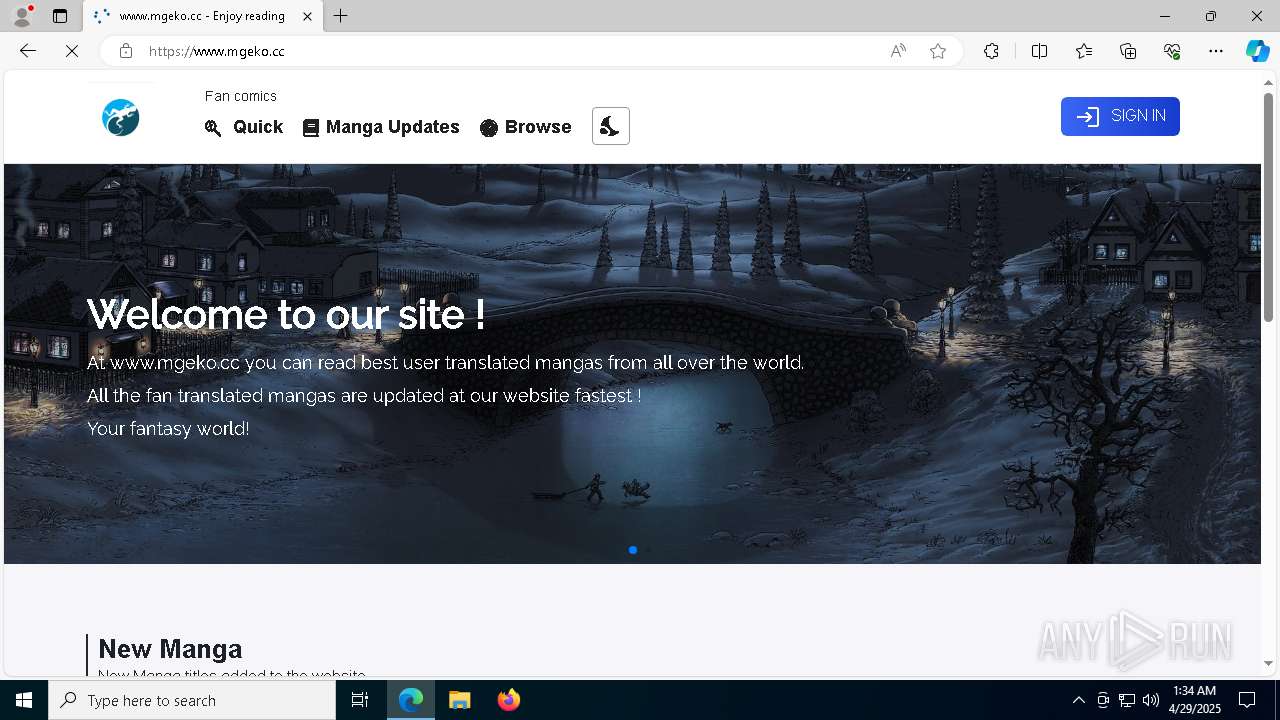Launch Firefox from taskbar

click(x=509, y=700)
